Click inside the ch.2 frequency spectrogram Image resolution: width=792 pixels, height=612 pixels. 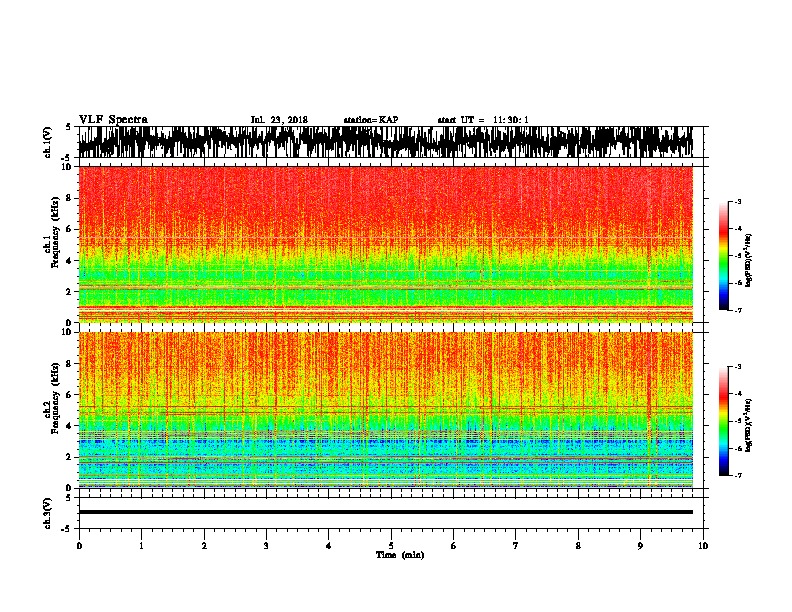tap(385, 410)
